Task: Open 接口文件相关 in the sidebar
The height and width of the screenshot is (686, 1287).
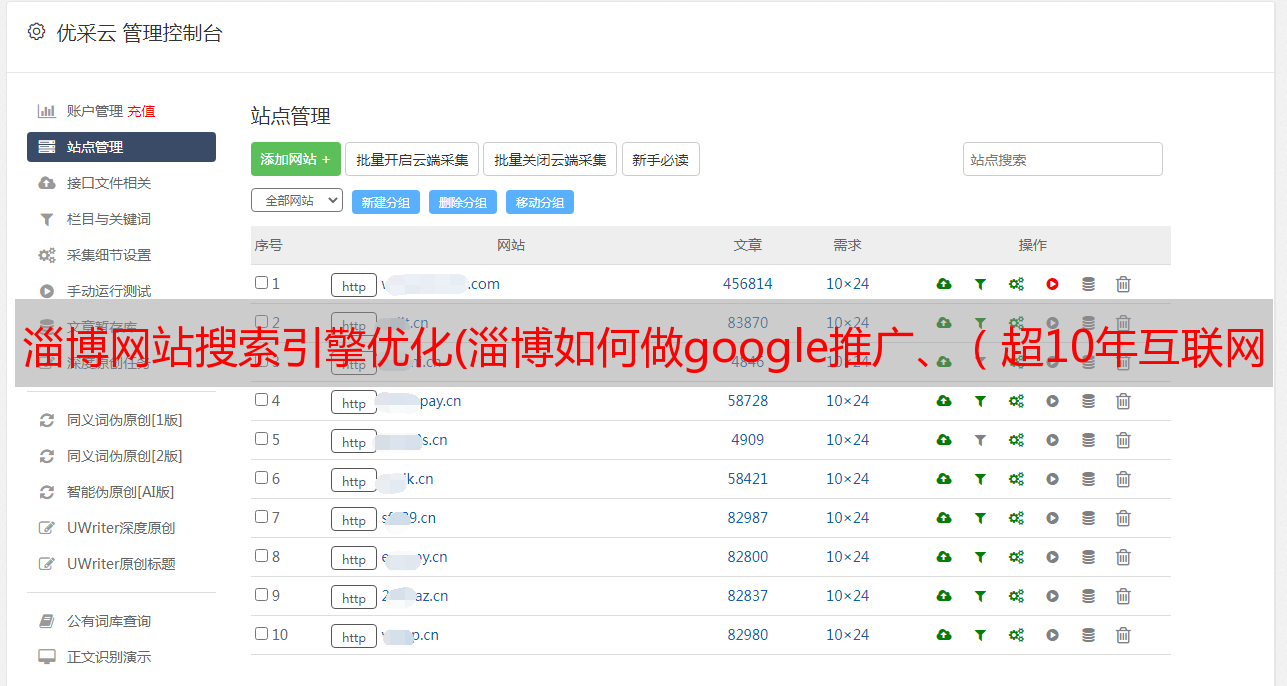Action: pyautogui.click(x=108, y=183)
